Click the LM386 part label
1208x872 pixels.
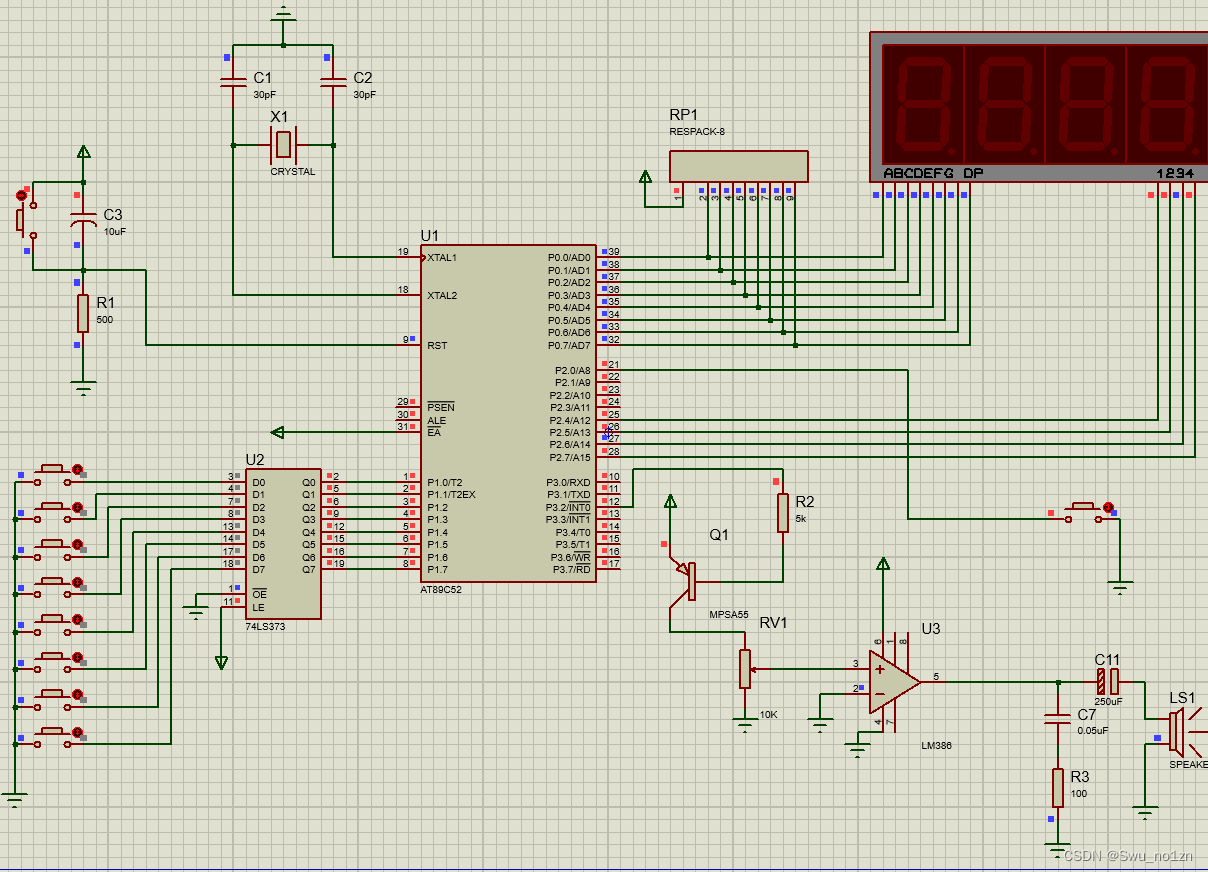point(937,746)
